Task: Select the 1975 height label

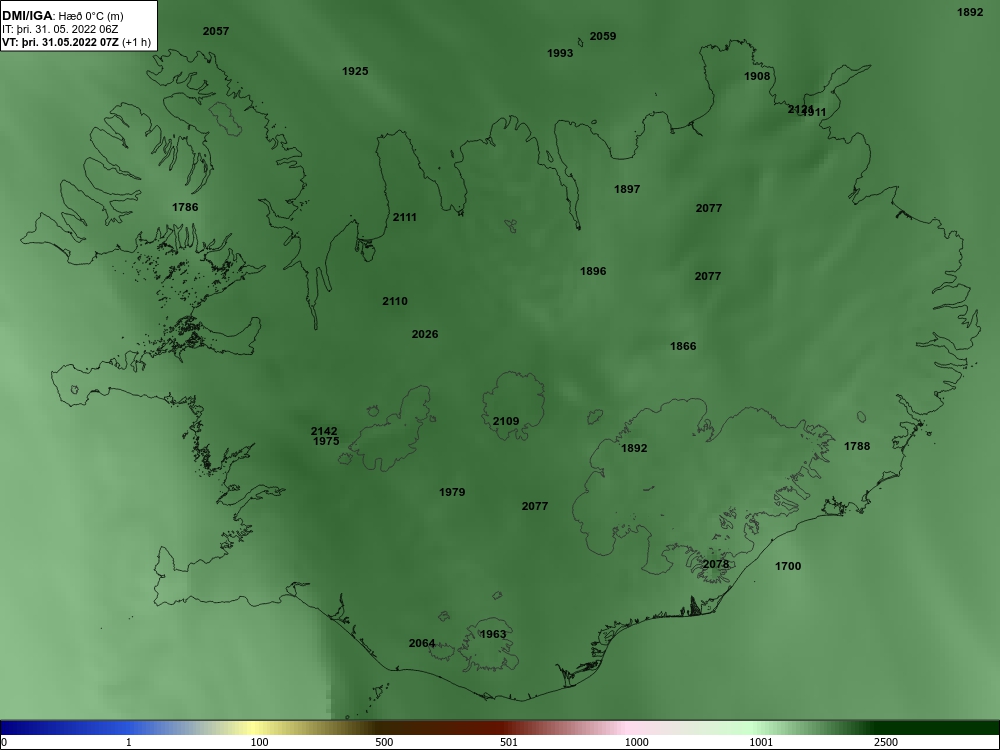Action: click(x=326, y=441)
